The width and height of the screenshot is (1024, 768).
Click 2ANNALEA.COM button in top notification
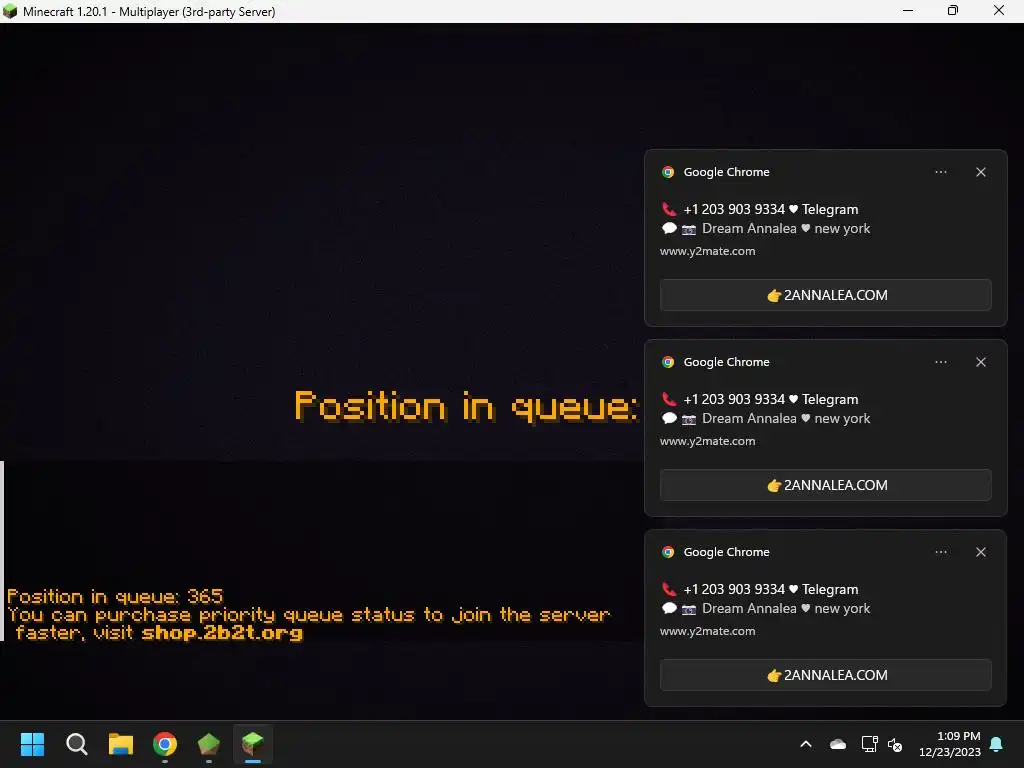click(825, 295)
